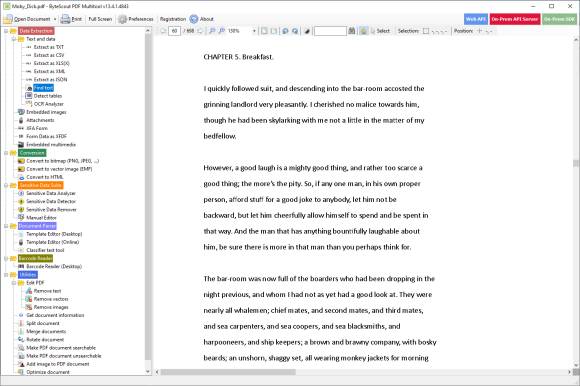
Task: Click the Registration menu item
Action: tap(173, 19)
